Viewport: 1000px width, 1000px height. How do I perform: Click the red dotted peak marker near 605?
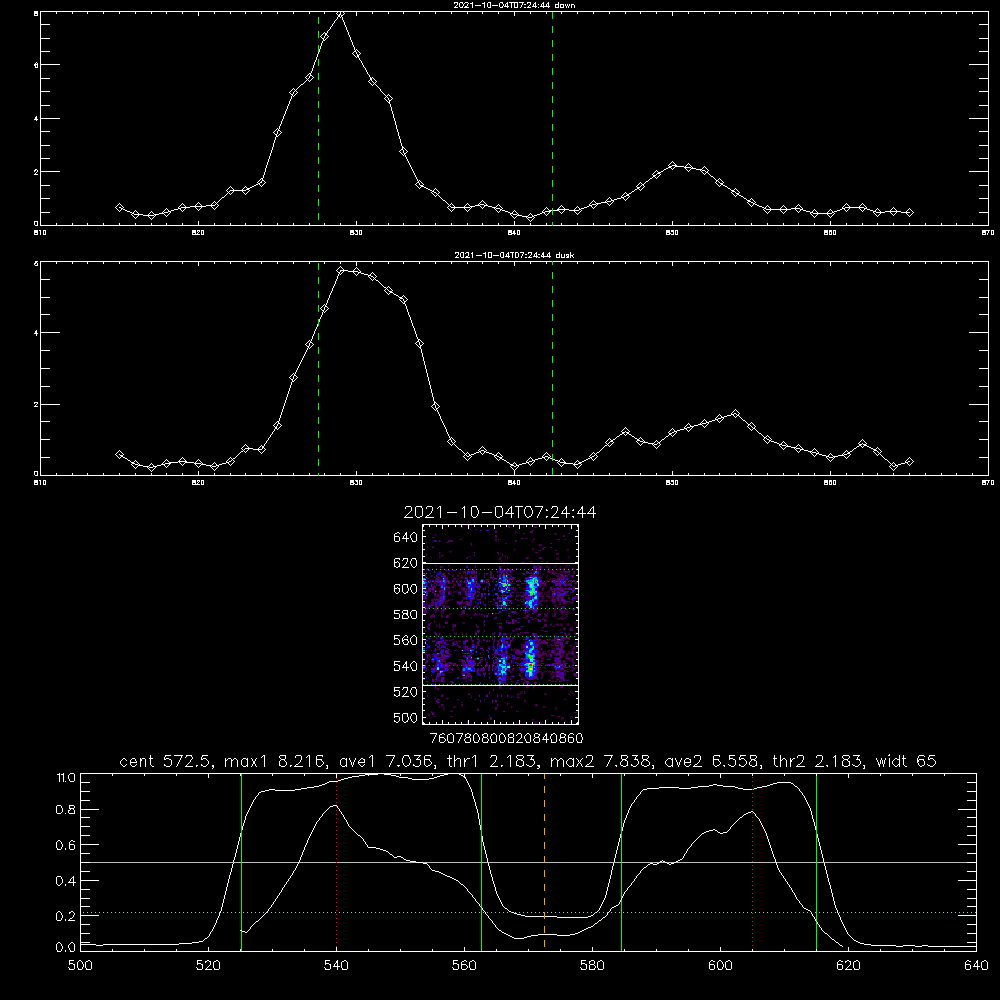[x=753, y=861]
